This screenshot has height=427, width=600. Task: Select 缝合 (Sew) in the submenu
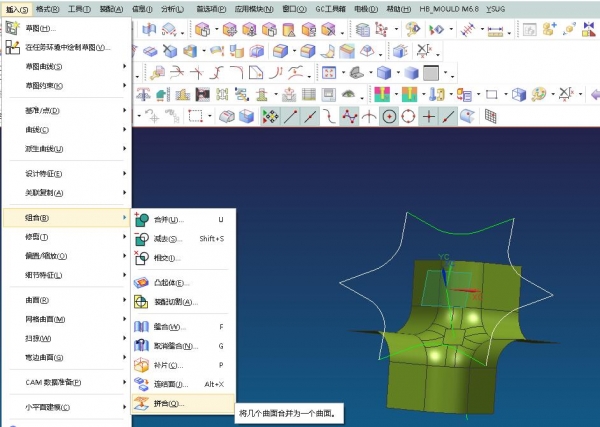168,327
